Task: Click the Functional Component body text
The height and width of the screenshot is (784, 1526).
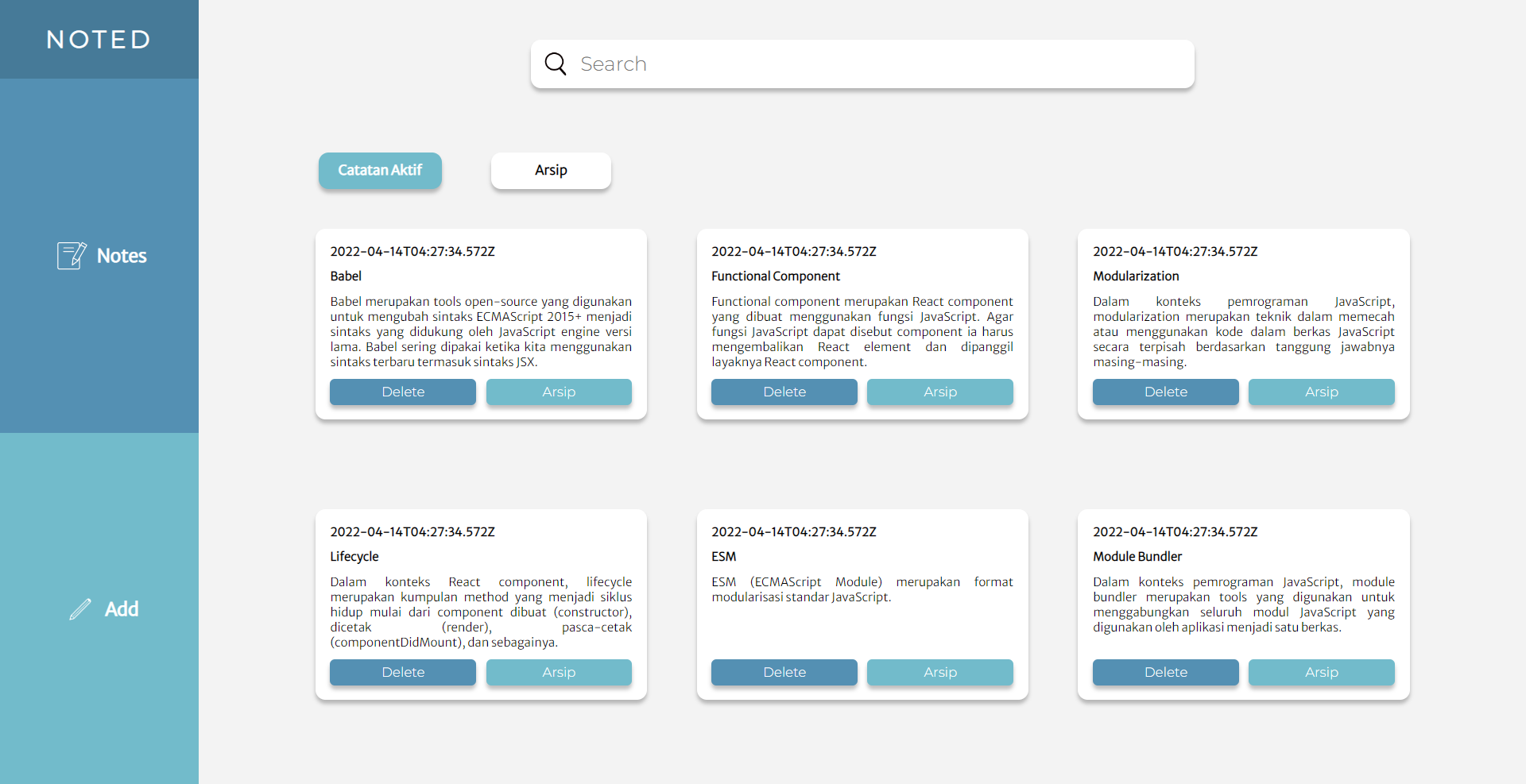Action: coord(862,331)
